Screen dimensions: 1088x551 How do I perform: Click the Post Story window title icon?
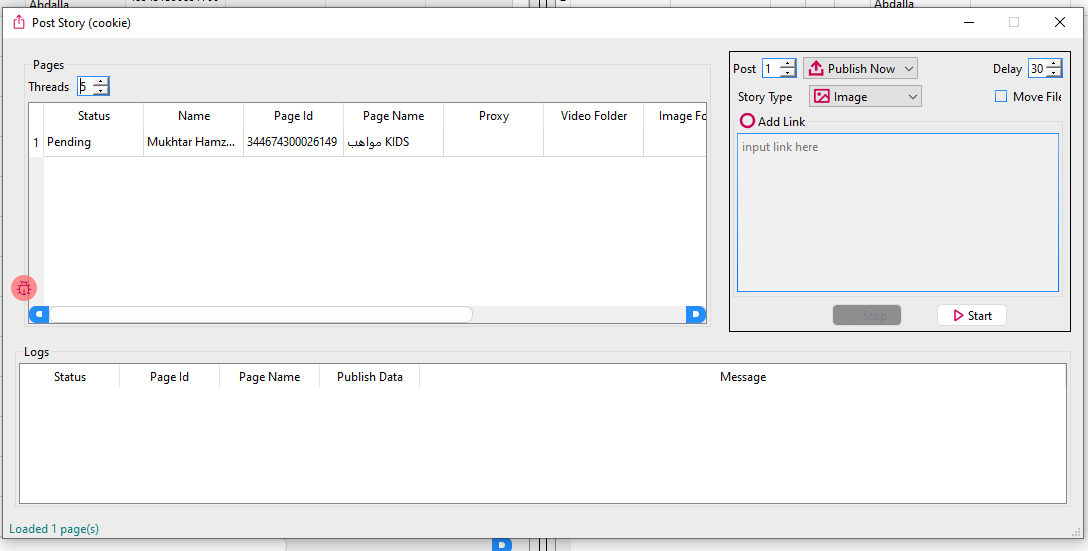[x=18, y=23]
